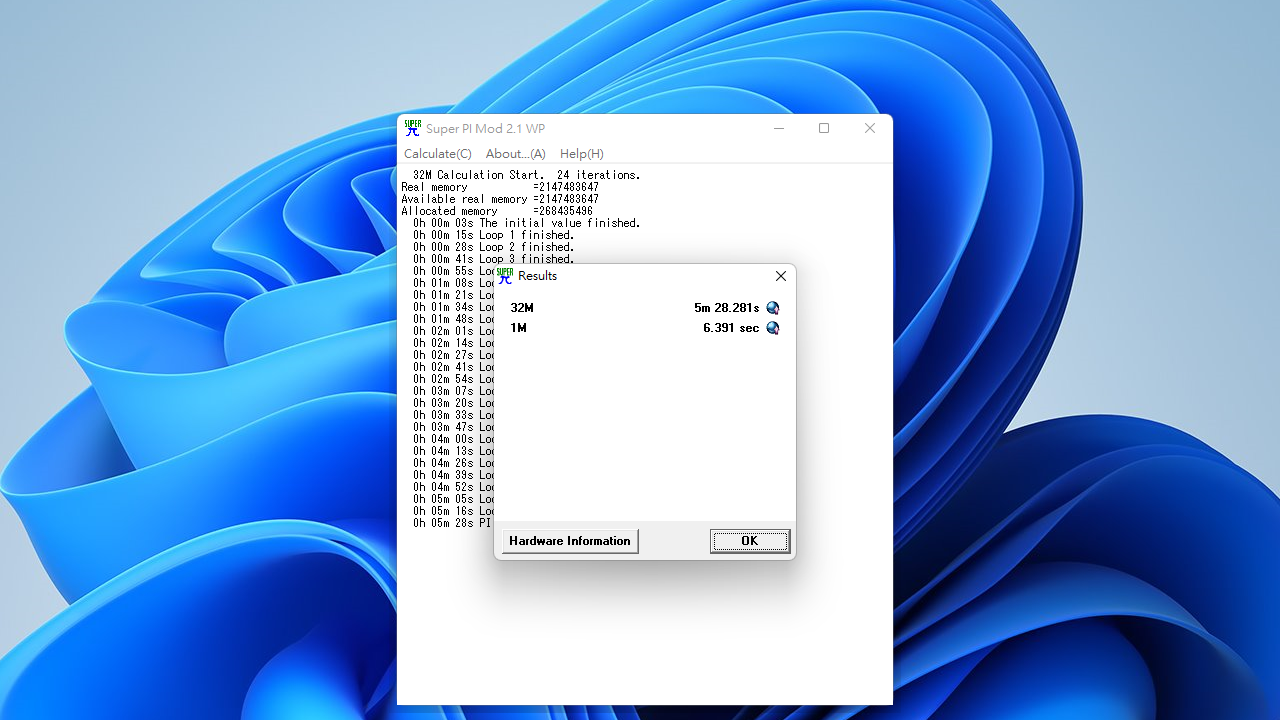Click "The initial value finished" log line
Image resolution: width=1280 pixels, height=720 pixels.
pyautogui.click(x=527, y=223)
